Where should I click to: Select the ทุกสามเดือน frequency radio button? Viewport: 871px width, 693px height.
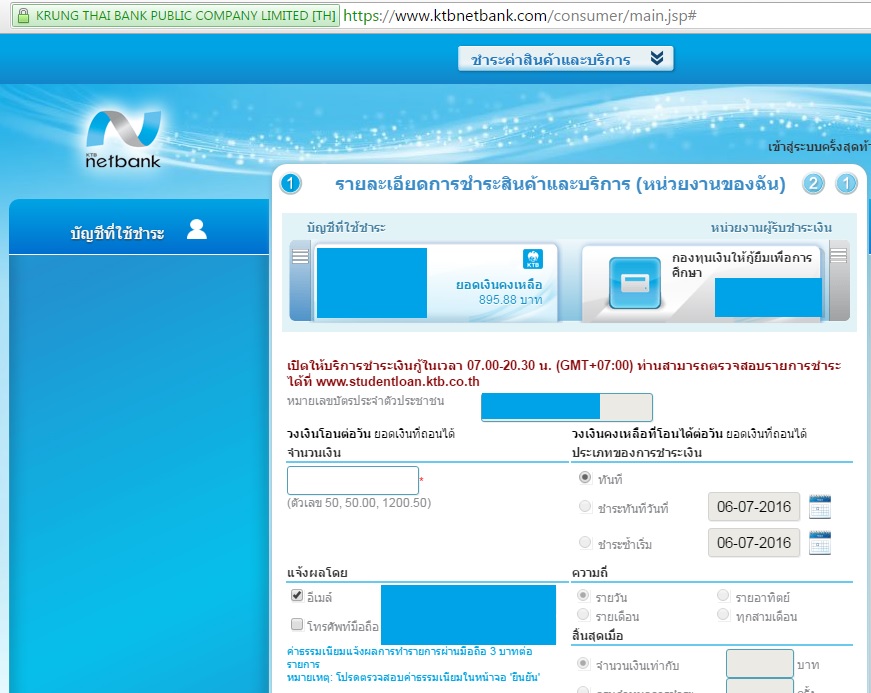click(723, 615)
